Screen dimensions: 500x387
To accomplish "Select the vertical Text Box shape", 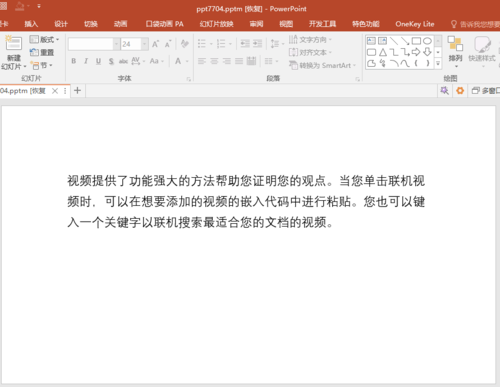I will pyautogui.click(x=382, y=41).
